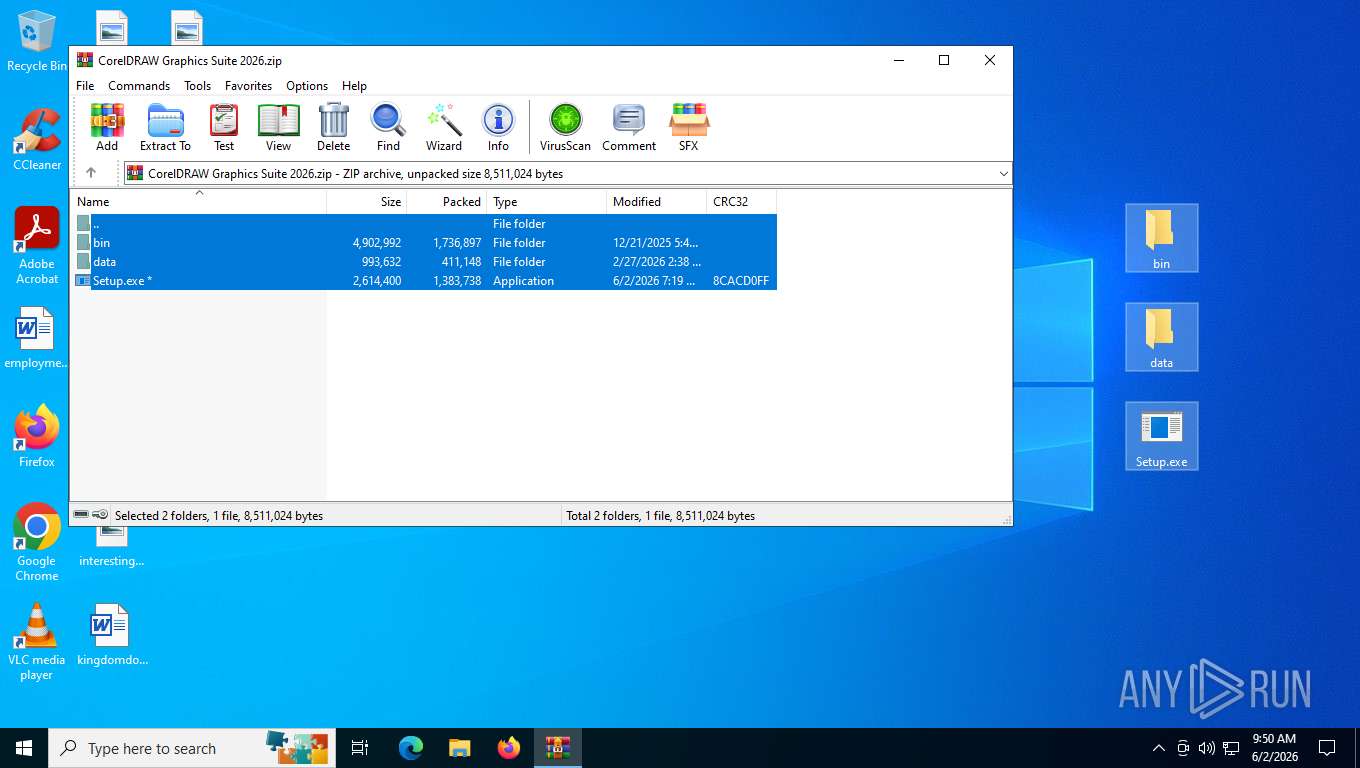Viewport: 1360px width, 768px height.
Task: Click the taskbar search box
Action: (x=190, y=748)
